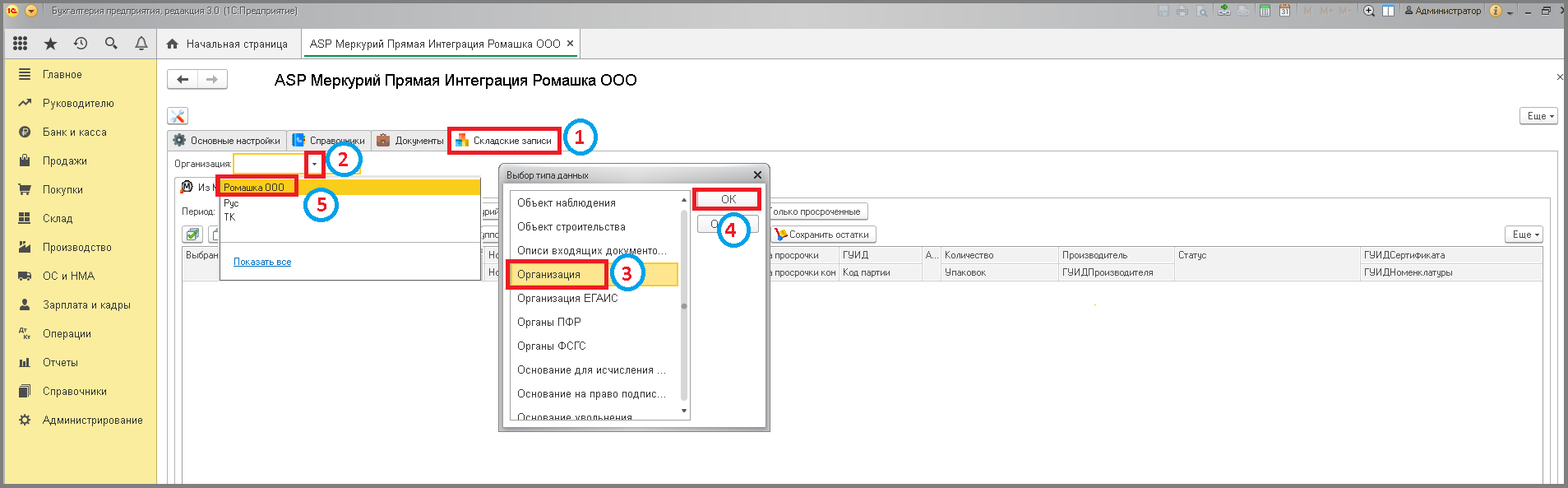This screenshot has height=488, width=1568.
Task: Open notifications bell icon
Action: pyautogui.click(x=141, y=44)
